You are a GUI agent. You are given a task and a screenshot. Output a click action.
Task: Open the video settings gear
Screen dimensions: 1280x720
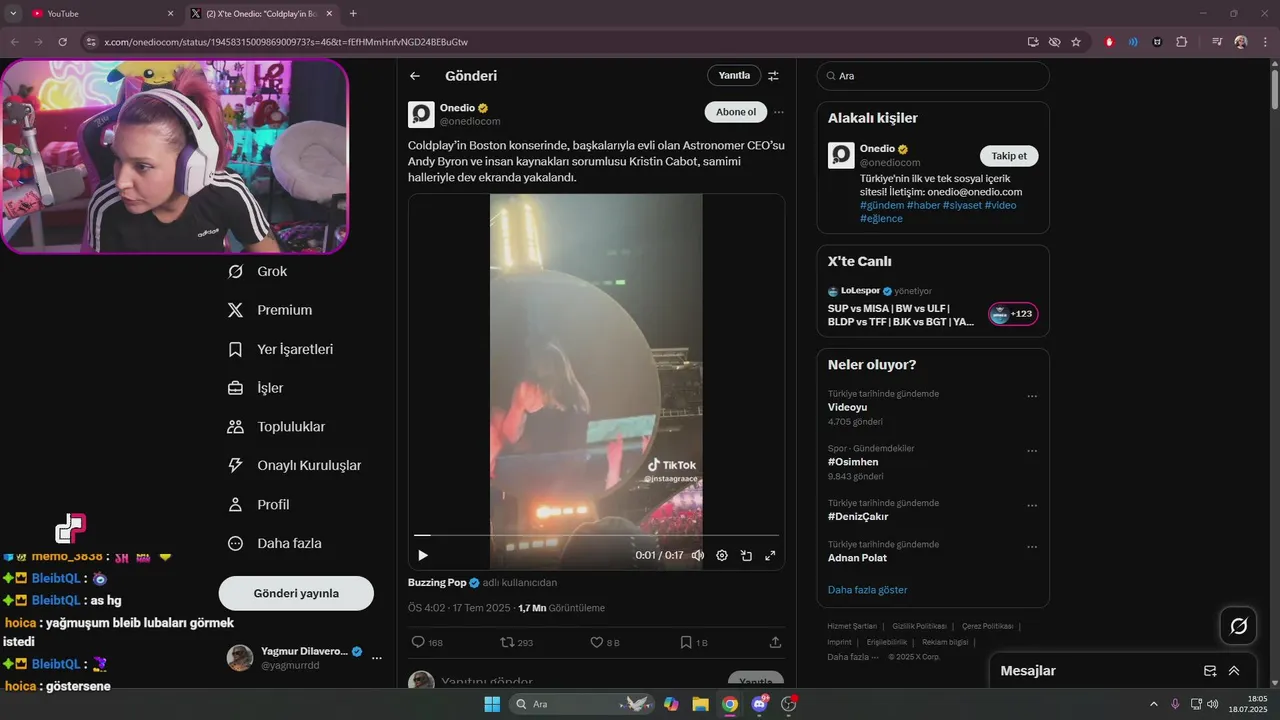point(722,555)
